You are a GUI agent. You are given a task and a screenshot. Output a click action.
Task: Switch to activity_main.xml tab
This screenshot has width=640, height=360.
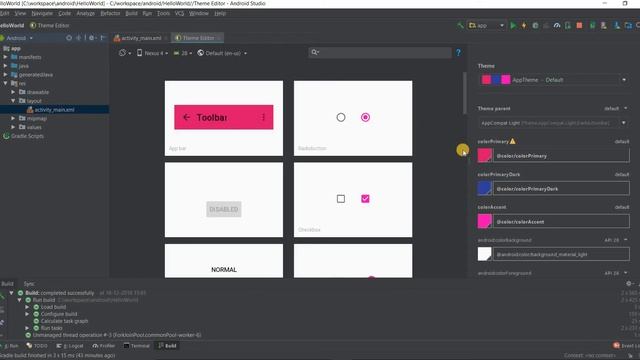[140, 38]
